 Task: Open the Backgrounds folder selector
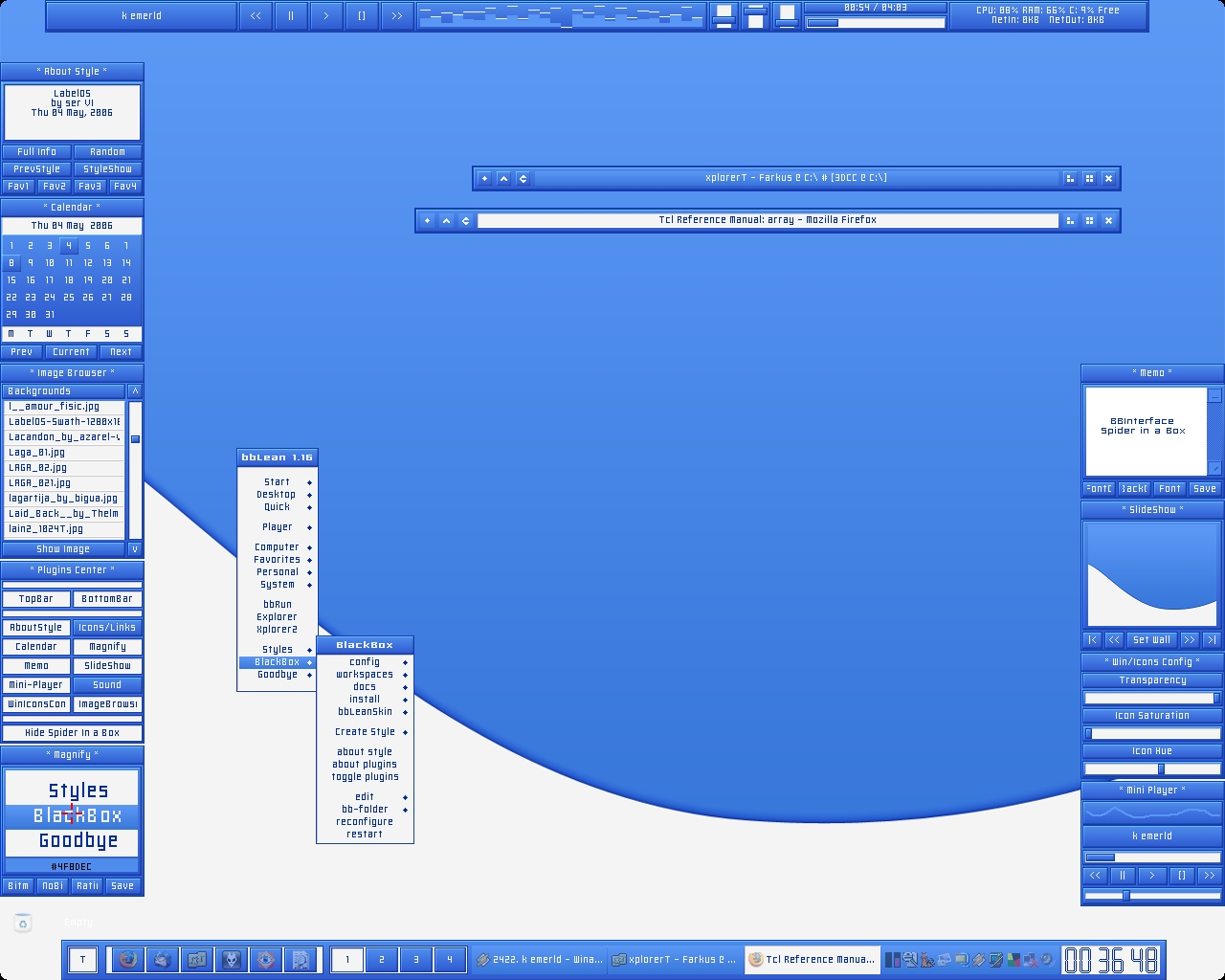63,390
